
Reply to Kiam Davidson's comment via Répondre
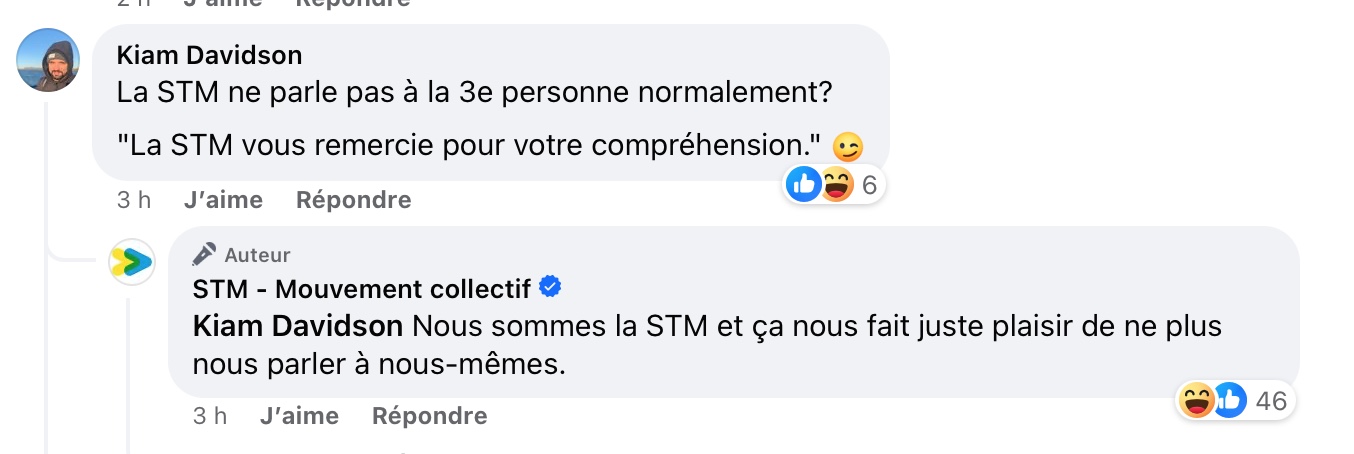click(354, 200)
